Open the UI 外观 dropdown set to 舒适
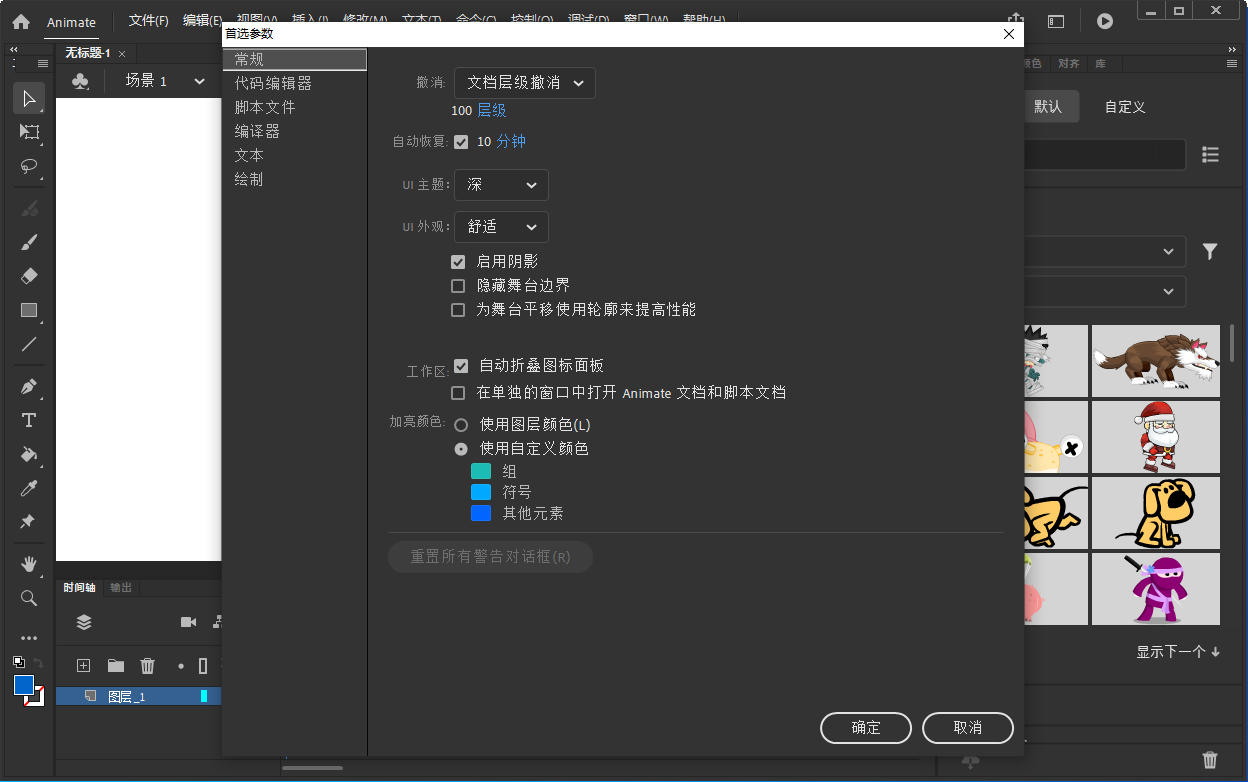Viewport: 1248px width, 782px height. click(500, 227)
